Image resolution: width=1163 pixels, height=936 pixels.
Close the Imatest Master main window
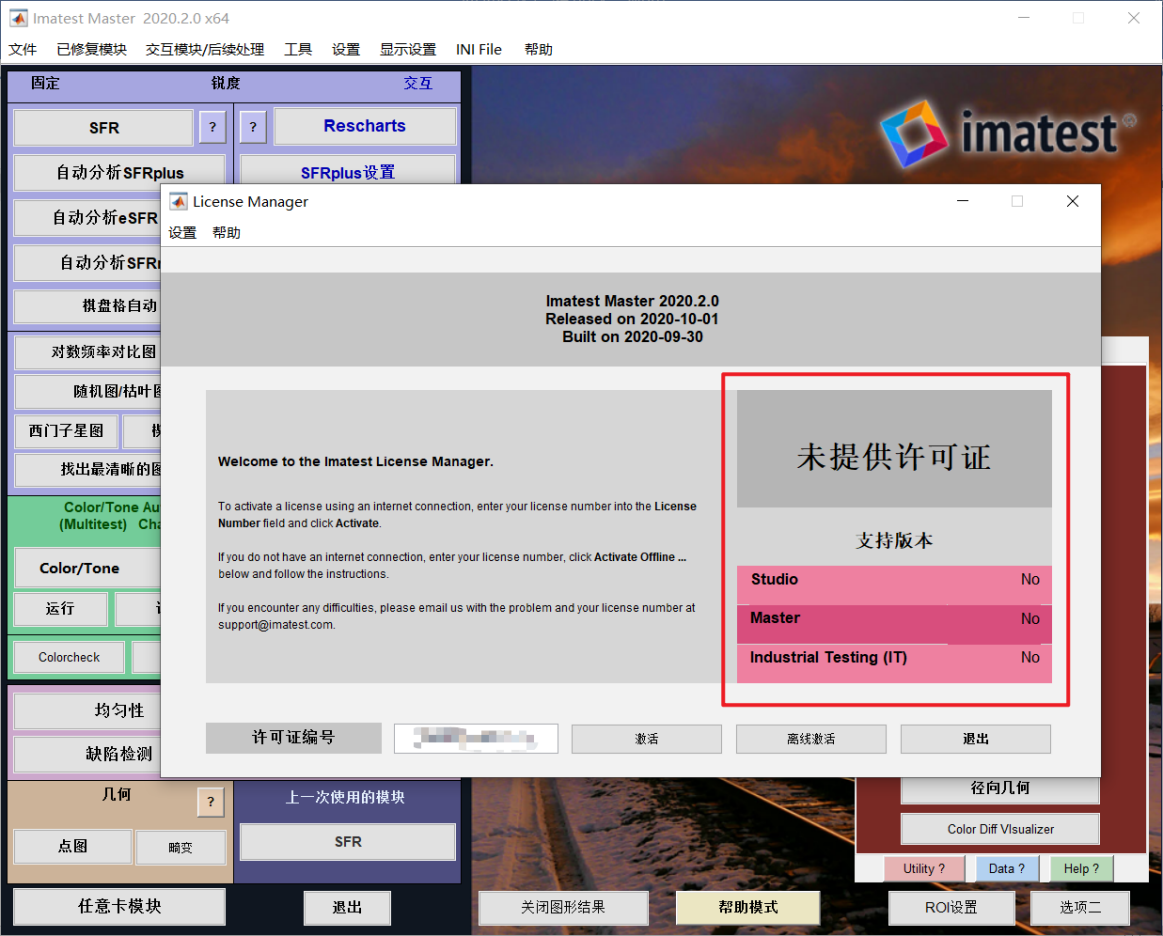1133,18
